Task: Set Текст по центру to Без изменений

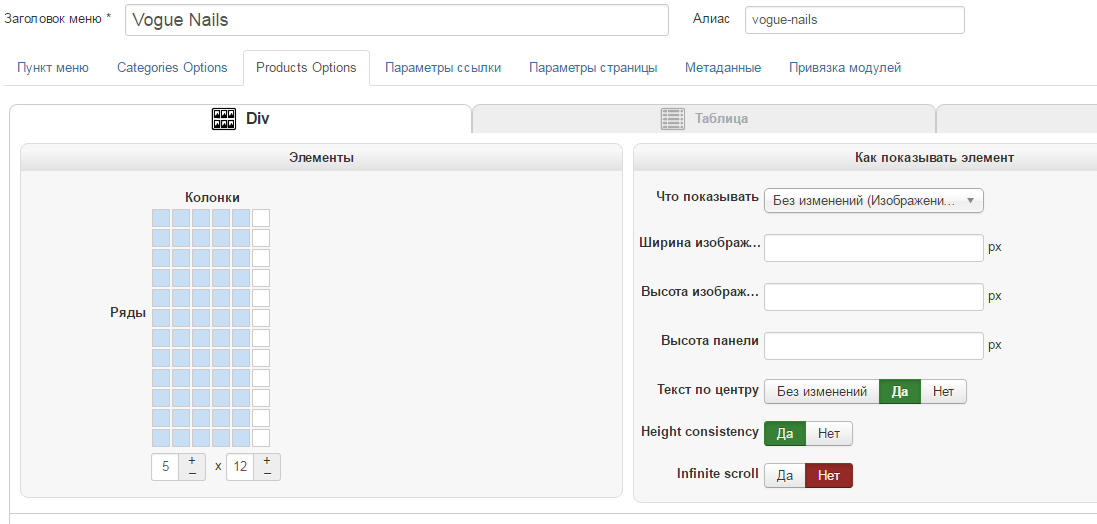Action: (x=821, y=391)
